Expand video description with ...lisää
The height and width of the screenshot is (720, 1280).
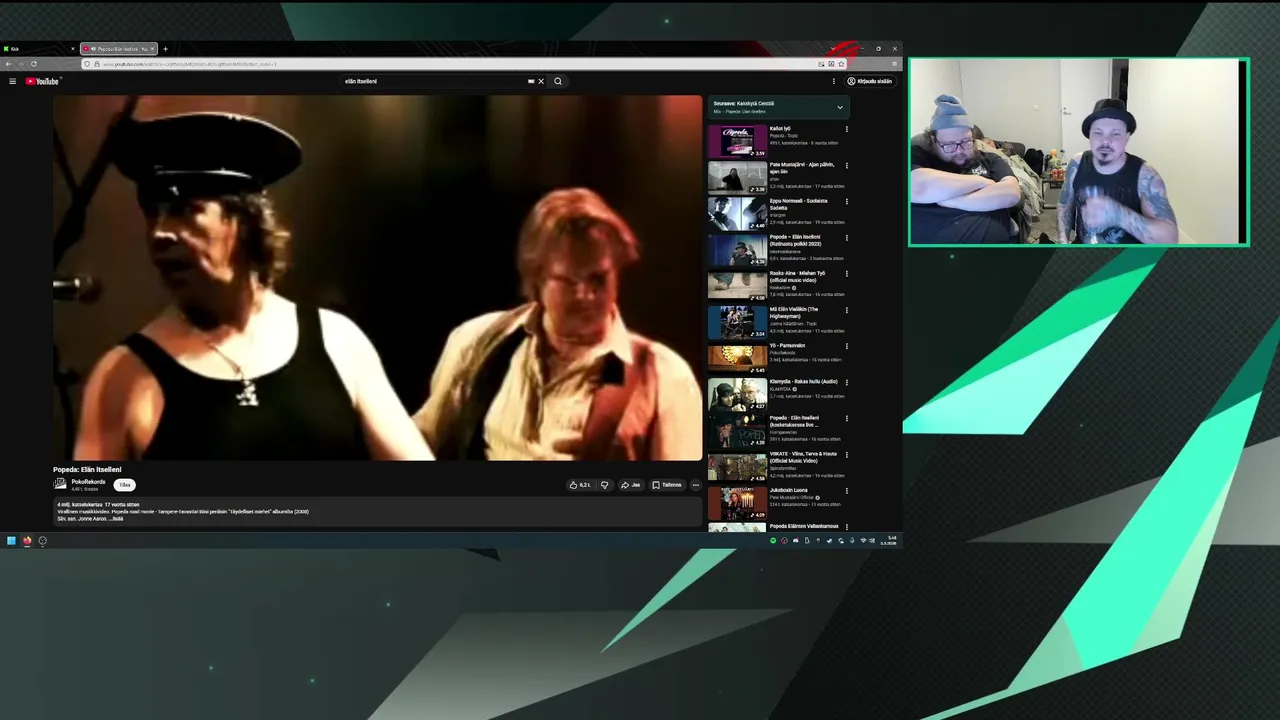(115, 518)
